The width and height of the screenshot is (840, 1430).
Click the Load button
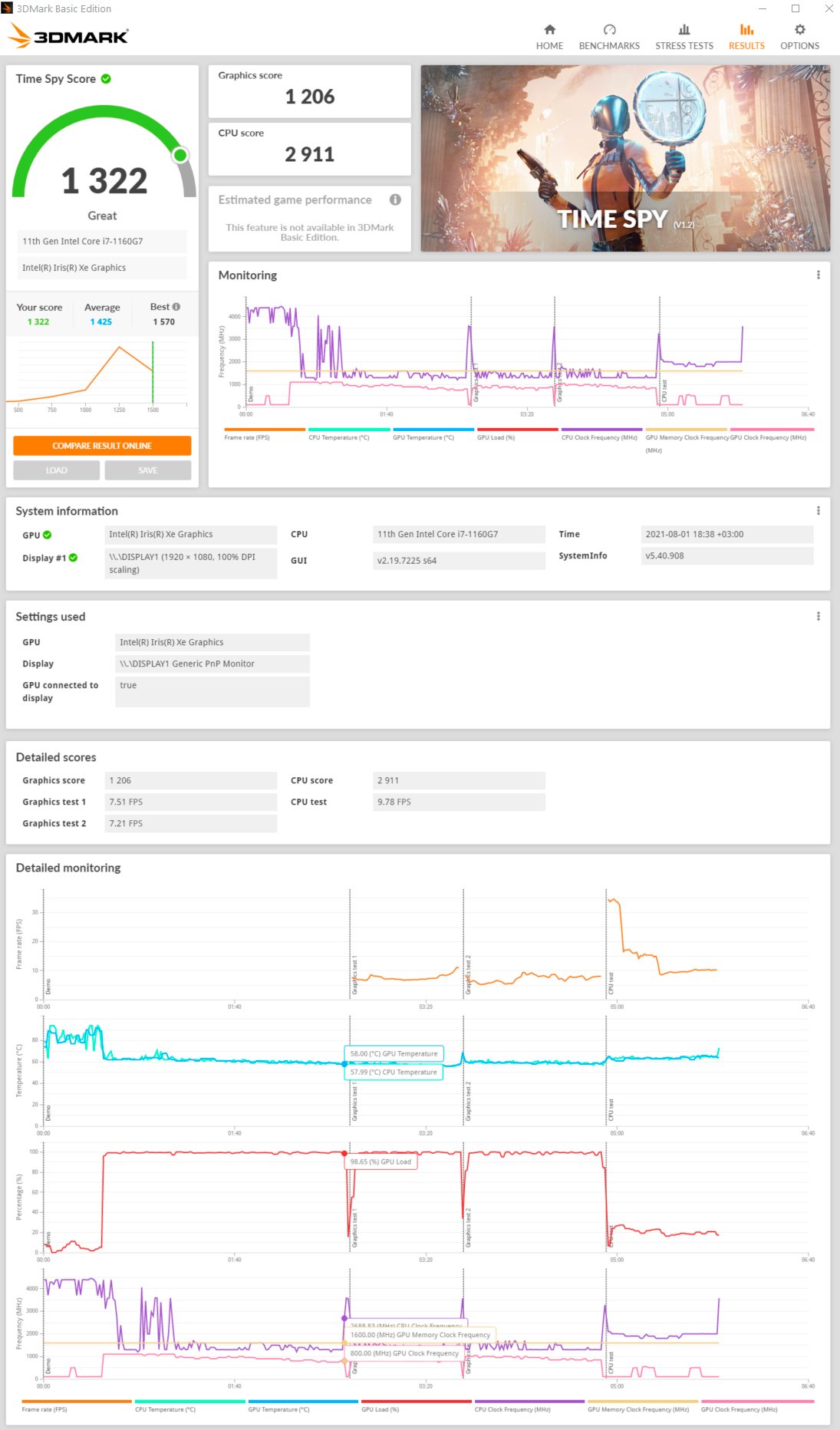(x=56, y=470)
